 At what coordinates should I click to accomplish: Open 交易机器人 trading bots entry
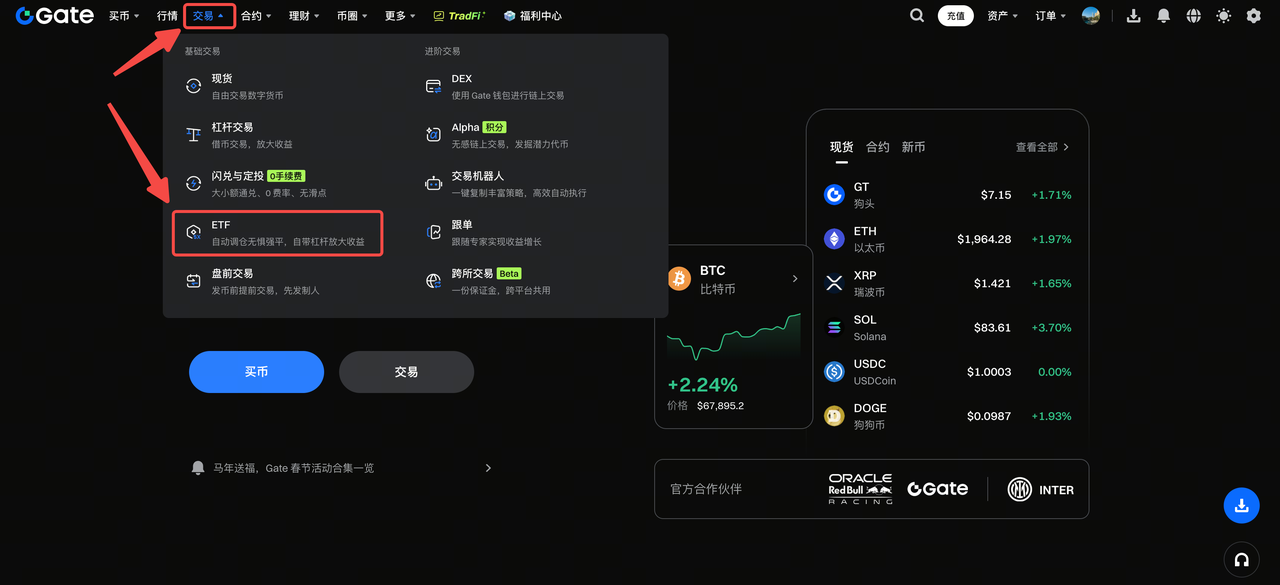[x=517, y=184]
